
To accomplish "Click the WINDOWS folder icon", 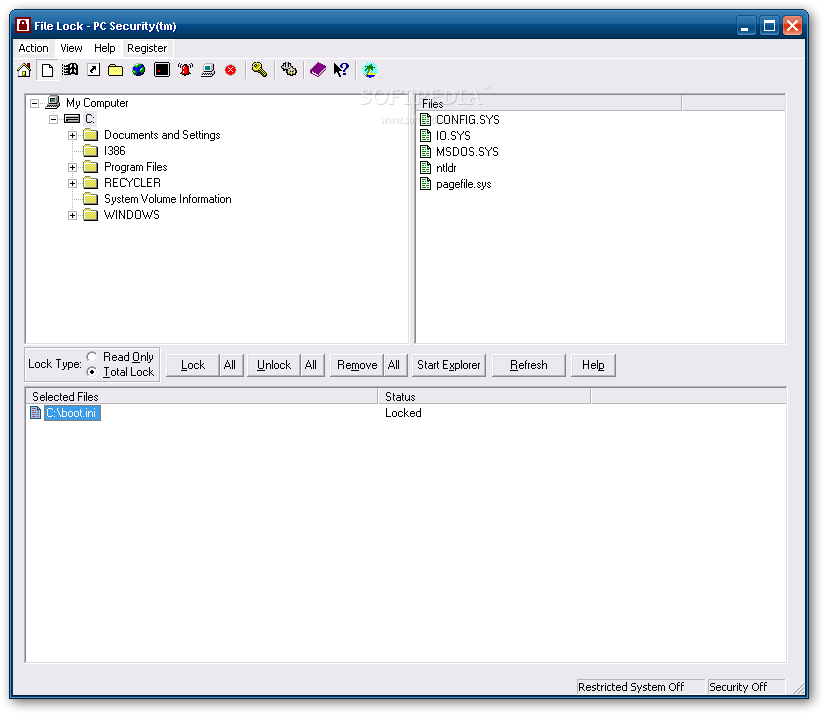I will (91, 214).
